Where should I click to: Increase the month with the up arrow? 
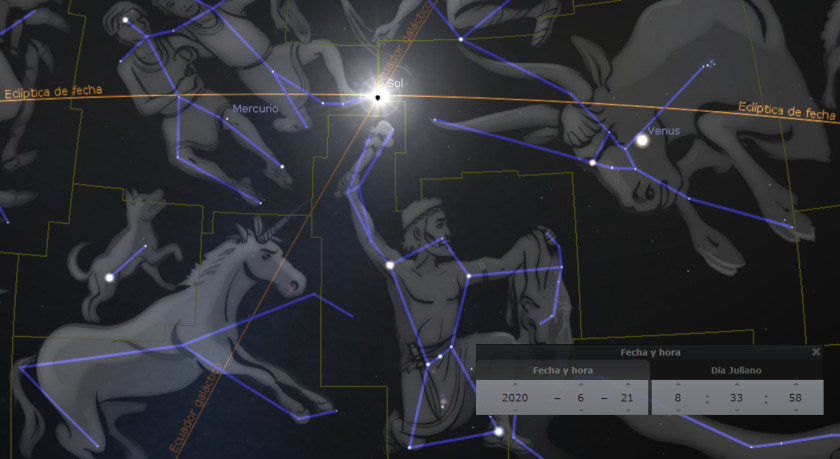(580, 384)
